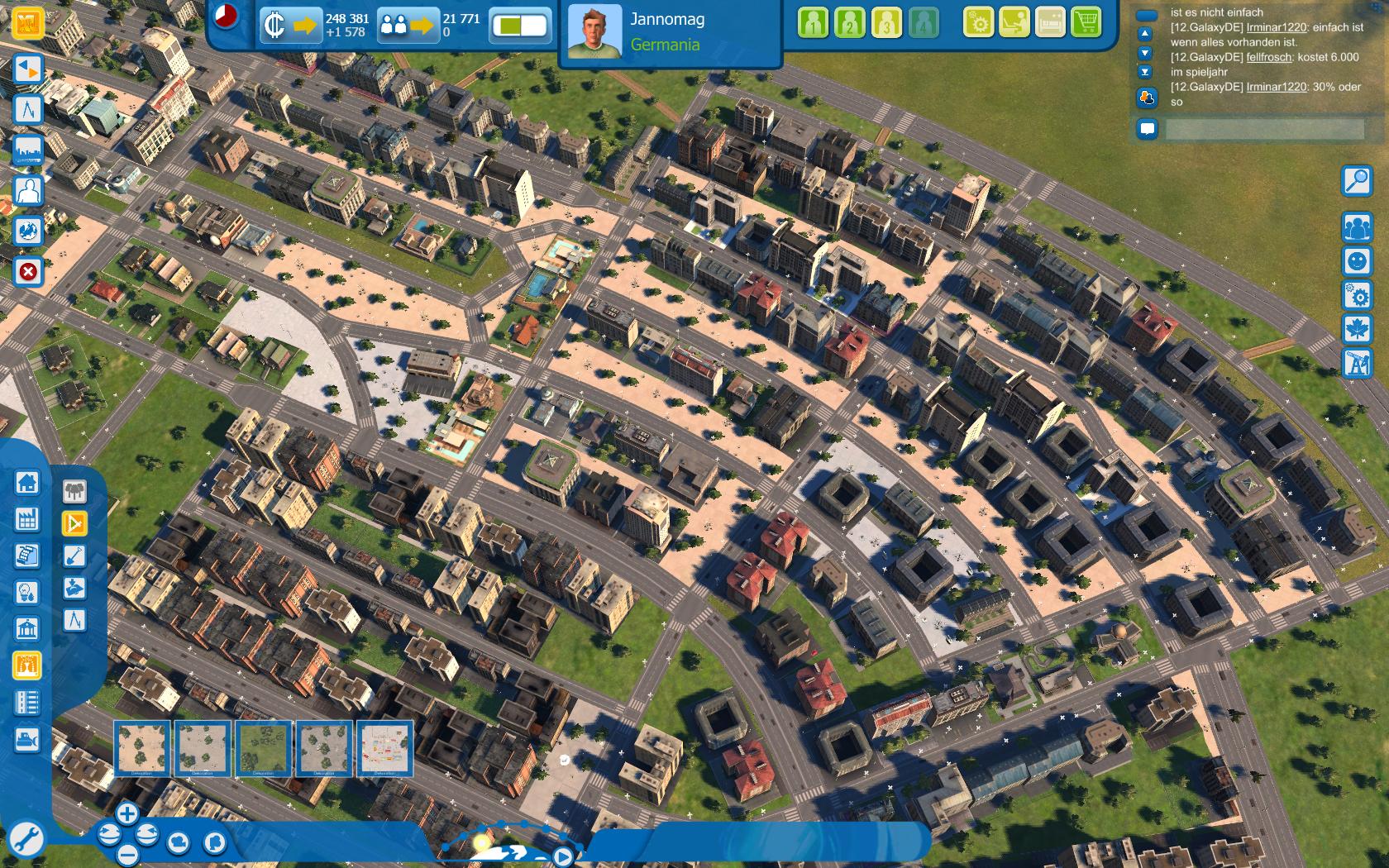The height and width of the screenshot is (868, 1389).
Task: Click the day-night time slider sun
Action: click(481, 842)
